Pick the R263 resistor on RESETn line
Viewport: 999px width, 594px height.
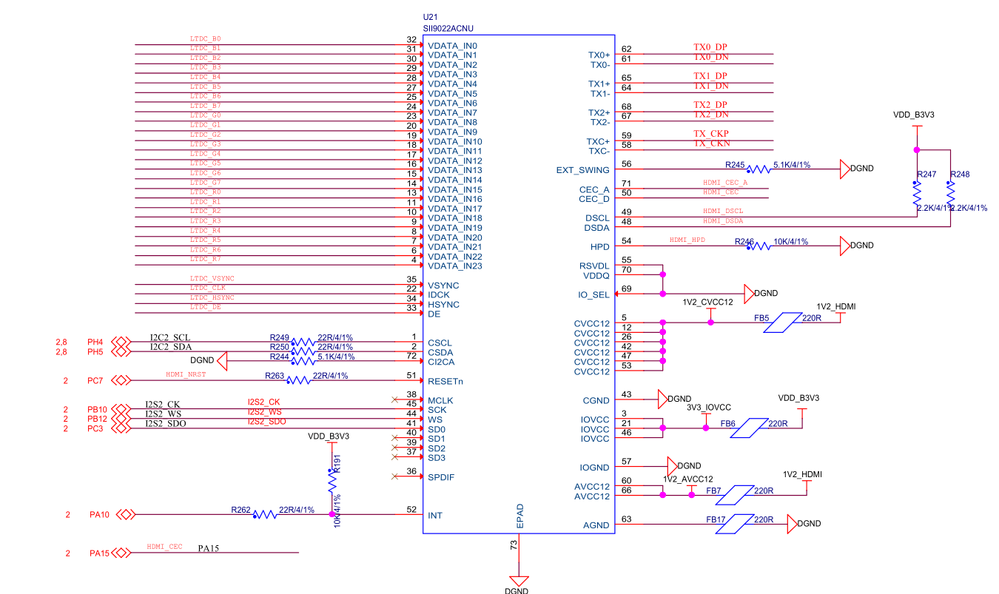(298, 380)
